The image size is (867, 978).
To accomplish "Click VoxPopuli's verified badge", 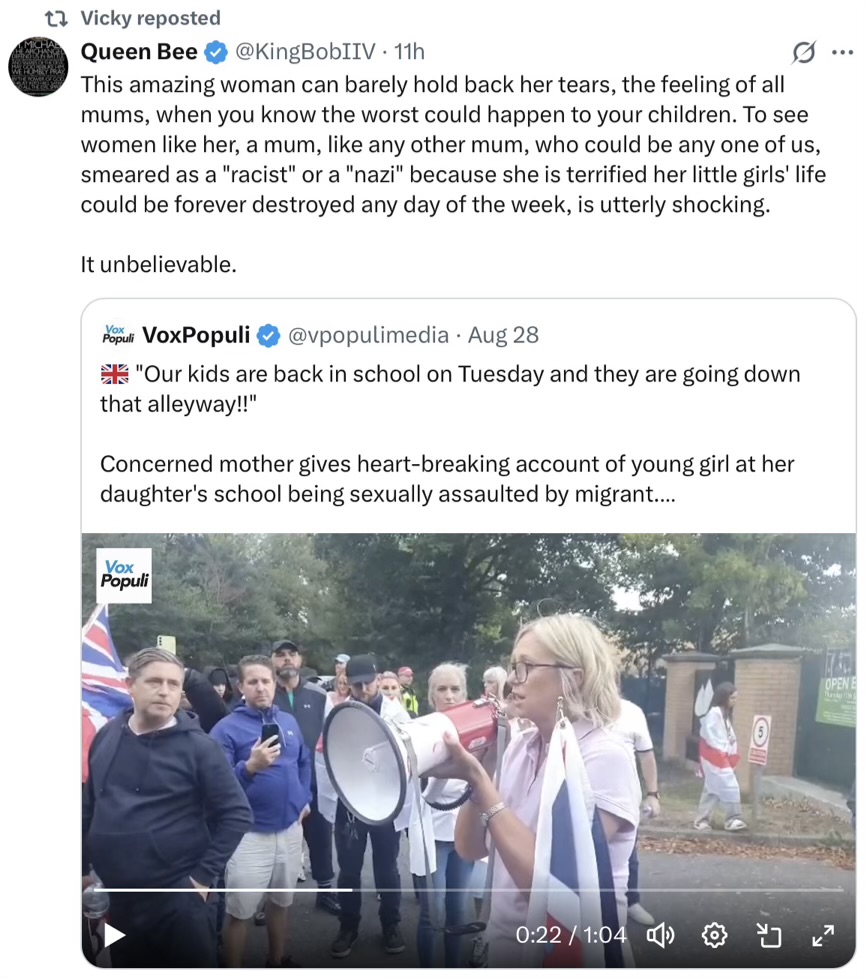I will coord(269,336).
